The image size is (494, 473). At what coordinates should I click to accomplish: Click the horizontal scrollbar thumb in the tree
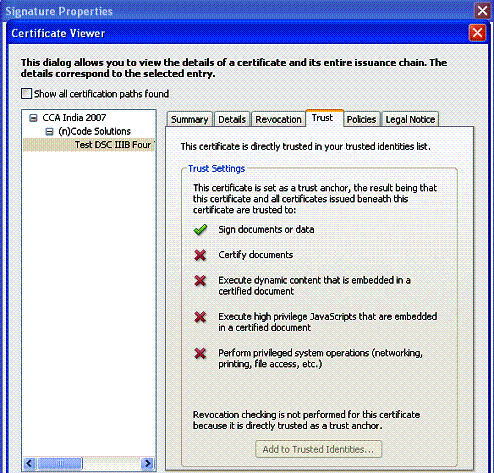(x=60, y=463)
